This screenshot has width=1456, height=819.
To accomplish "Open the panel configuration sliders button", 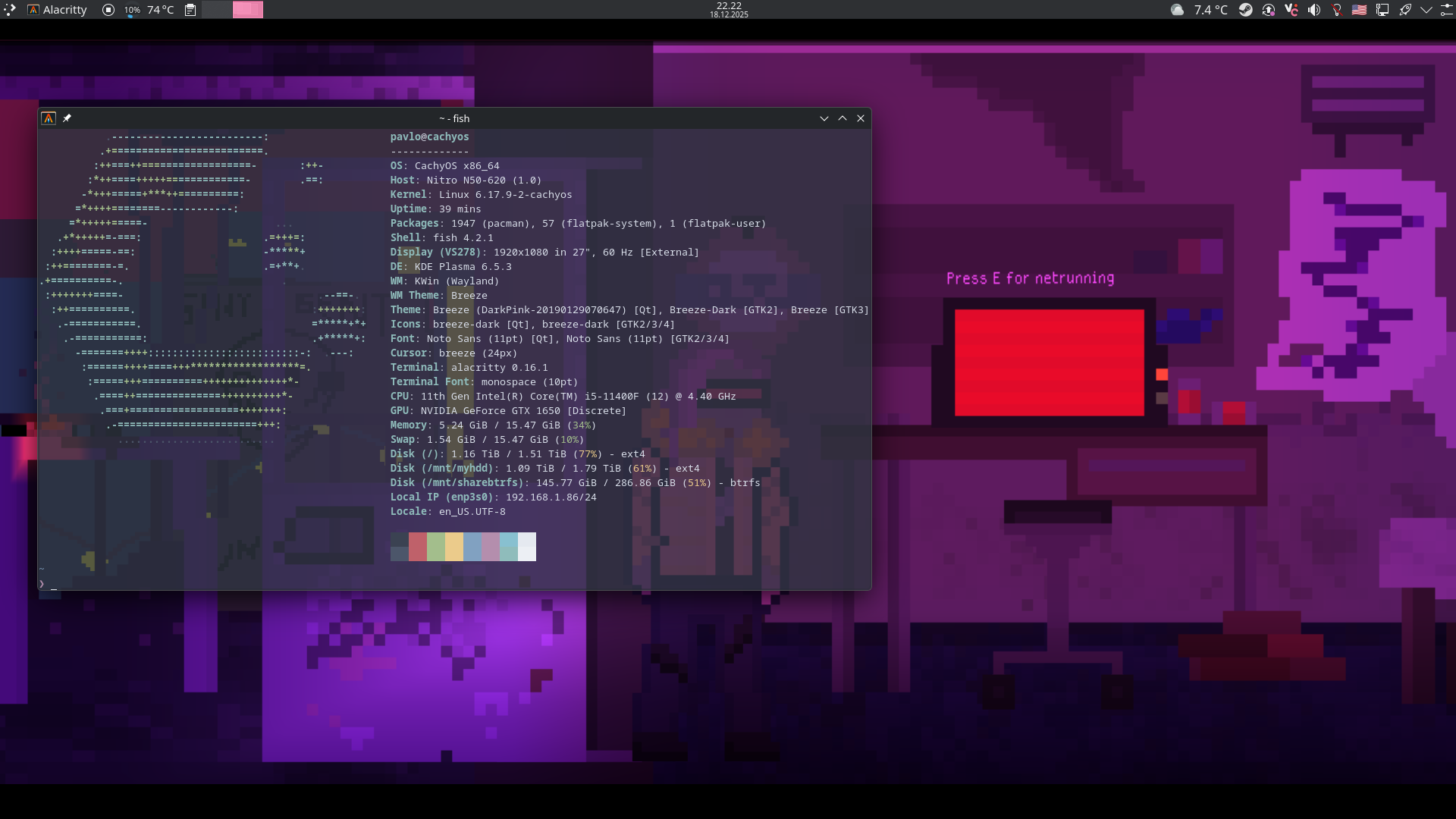I will [x=1447, y=10].
